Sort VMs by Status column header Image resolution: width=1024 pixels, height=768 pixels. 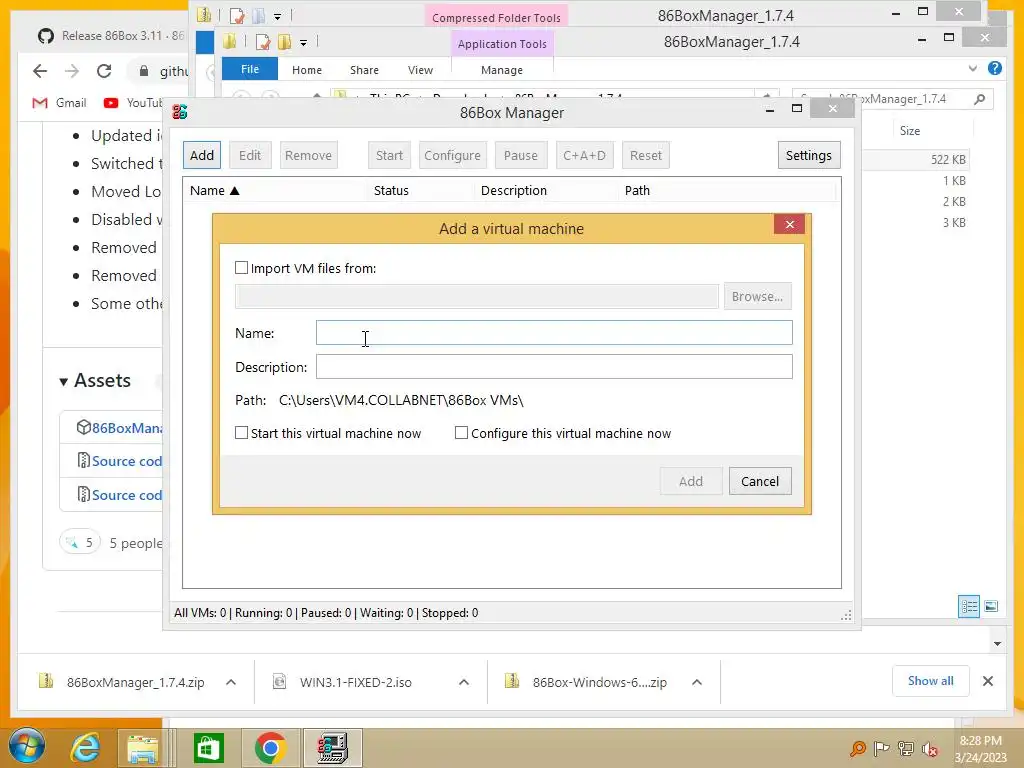click(420, 191)
